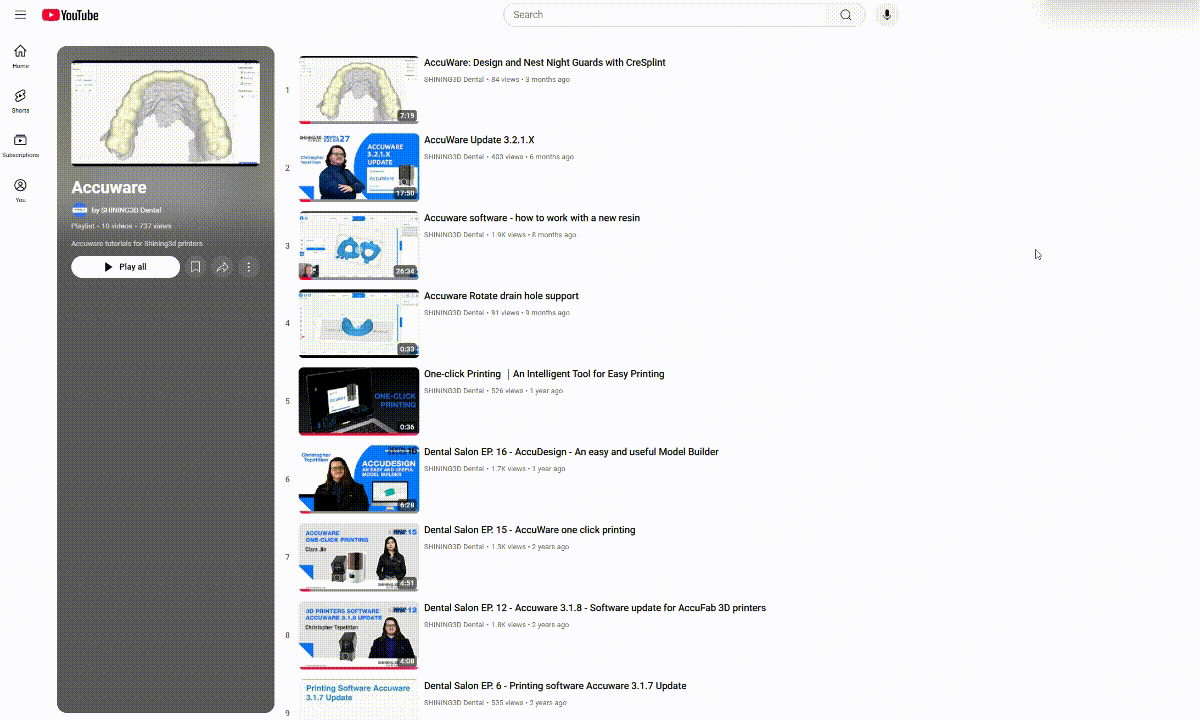Open thumbnail of CreSplint Night Guards video

click(359, 90)
